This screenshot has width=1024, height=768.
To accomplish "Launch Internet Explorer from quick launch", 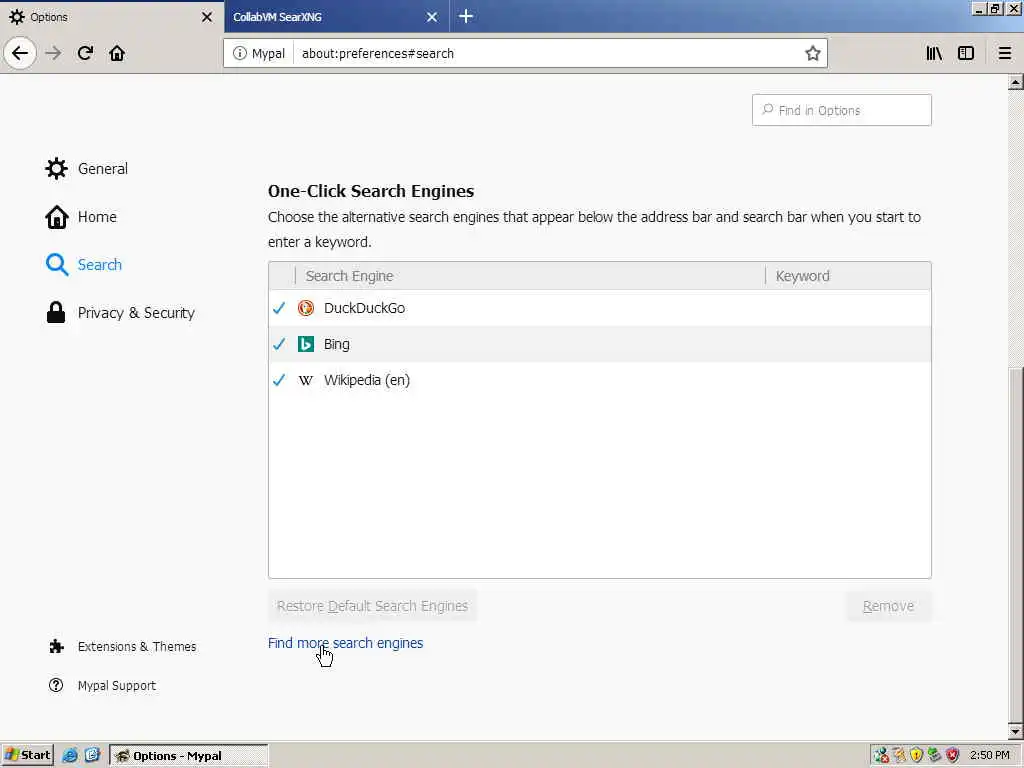I will pos(69,756).
